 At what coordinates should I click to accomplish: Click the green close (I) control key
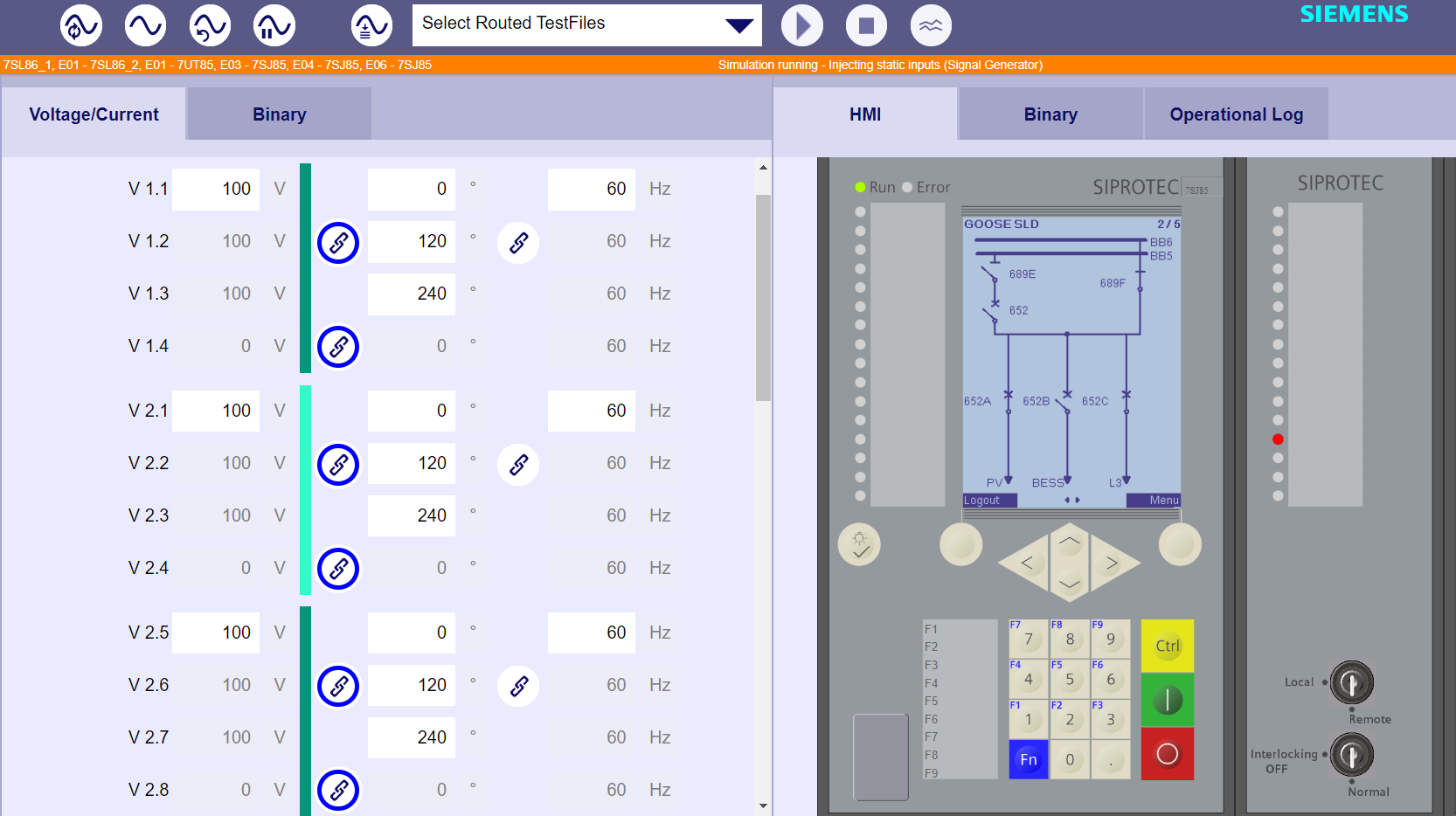pyautogui.click(x=1168, y=700)
